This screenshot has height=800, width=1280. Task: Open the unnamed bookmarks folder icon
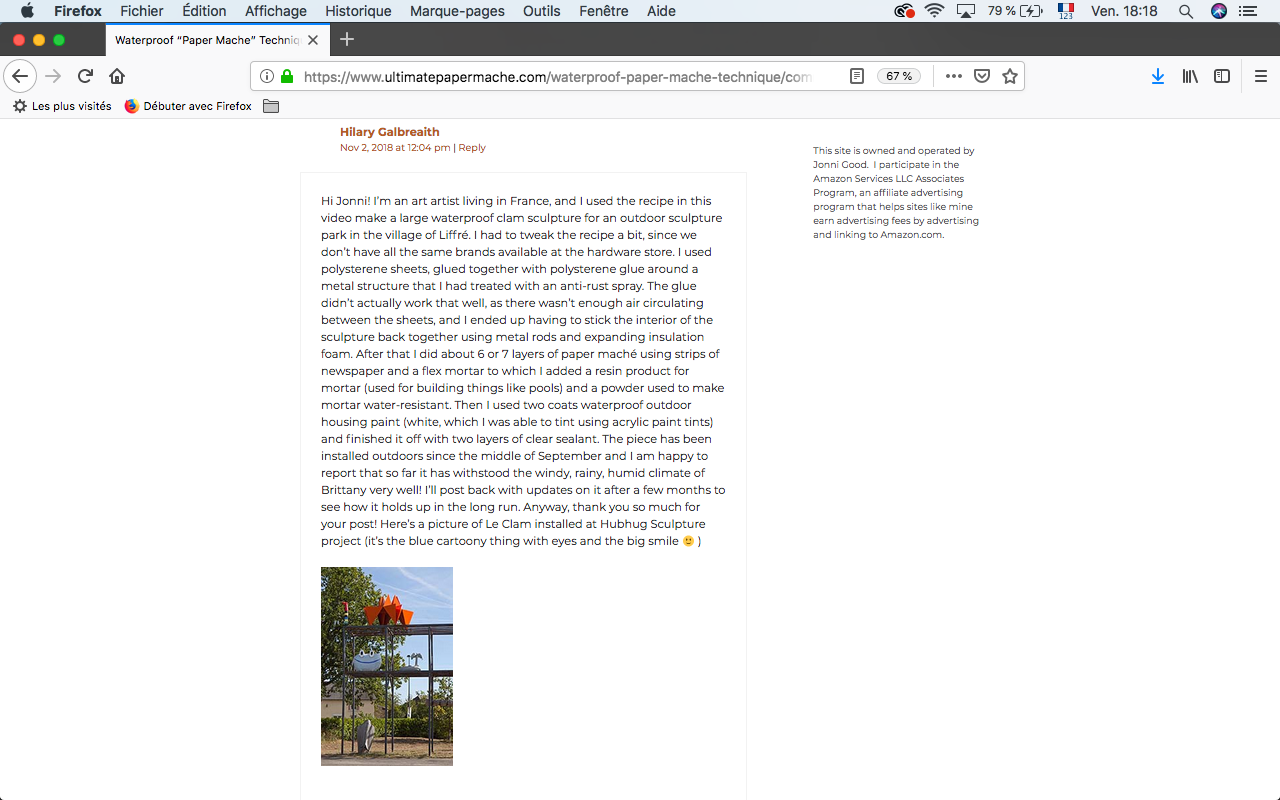pos(271,106)
